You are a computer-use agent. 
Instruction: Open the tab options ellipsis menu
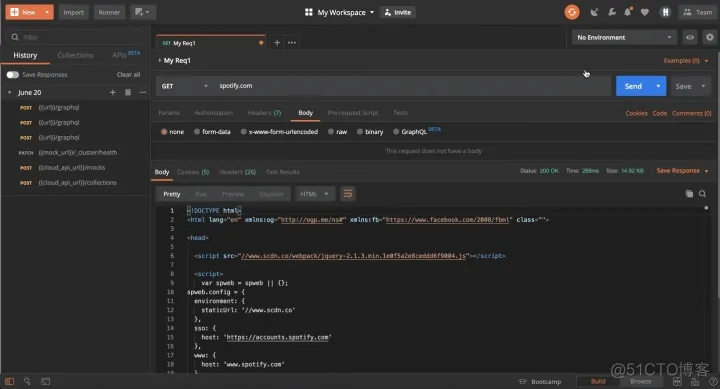pyautogui.click(x=292, y=43)
